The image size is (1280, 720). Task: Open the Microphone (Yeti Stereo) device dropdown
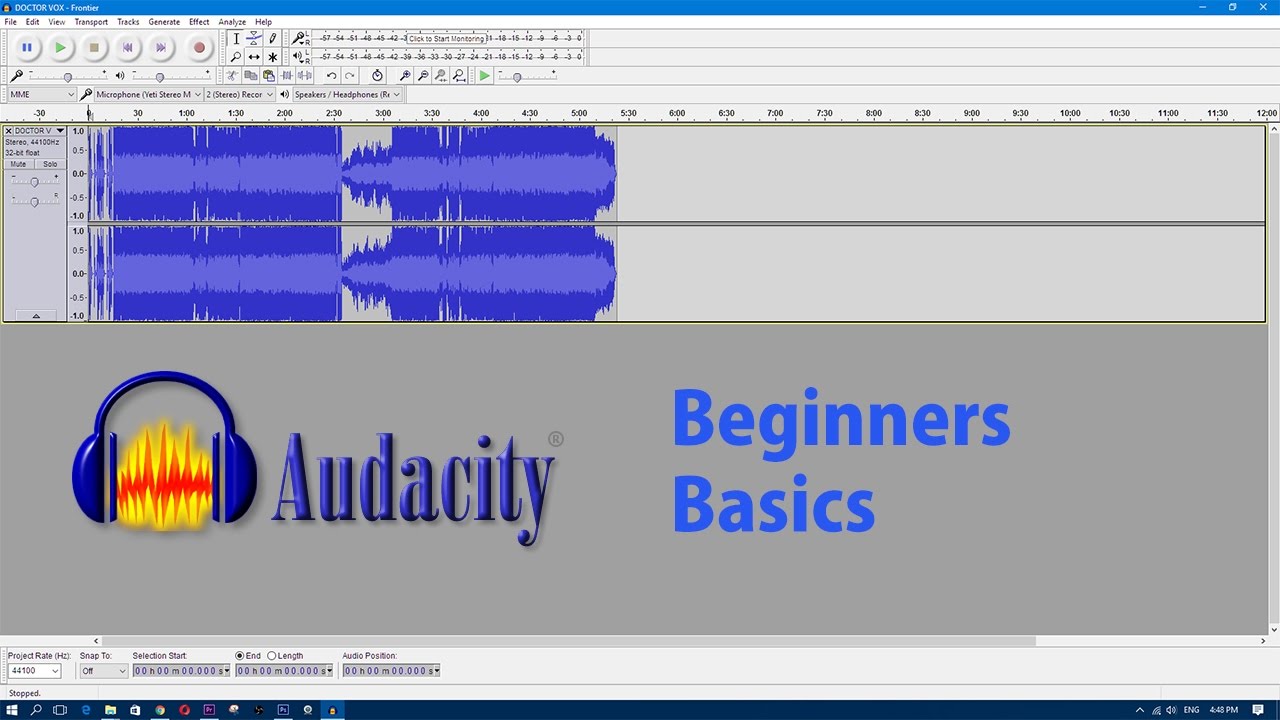(149, 94)
